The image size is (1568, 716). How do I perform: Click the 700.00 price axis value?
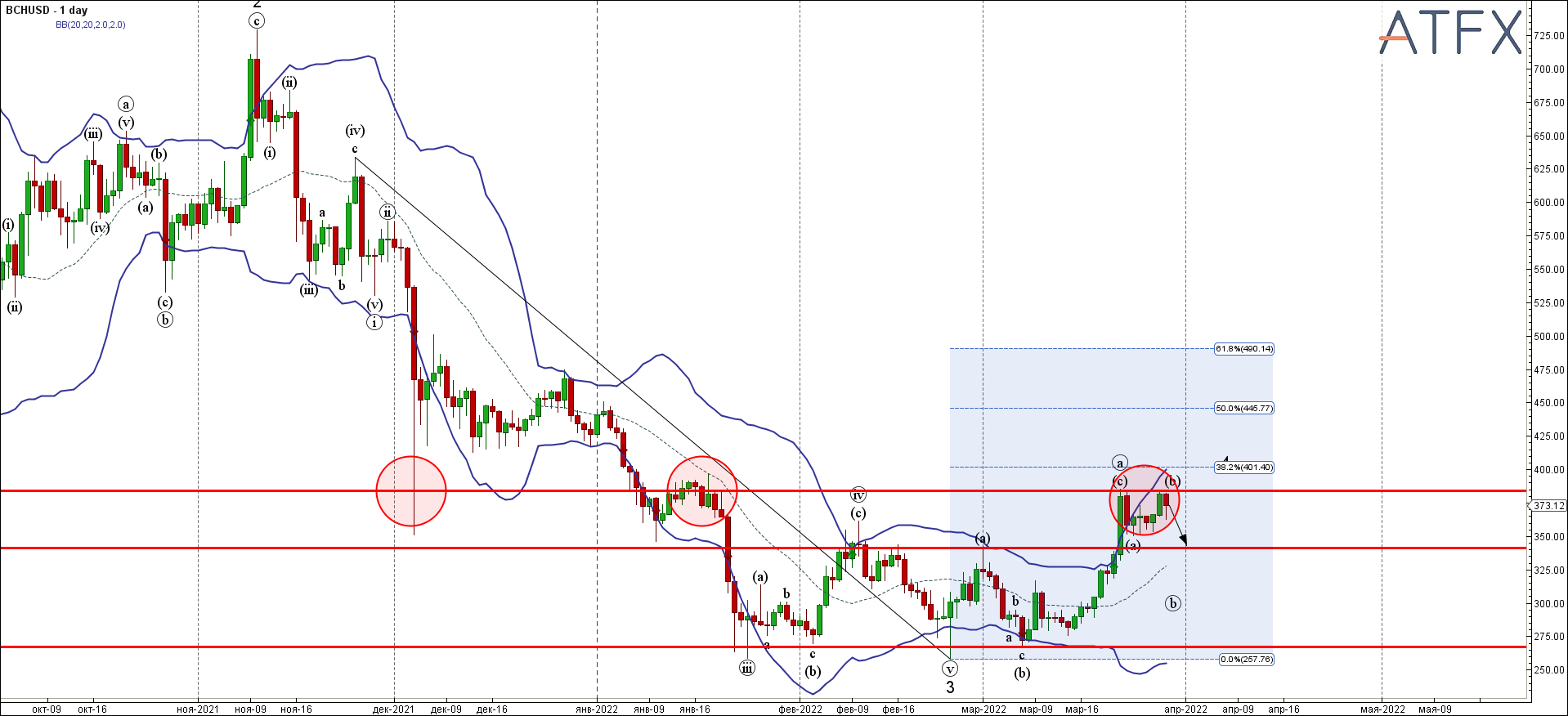pyautogui.click(x=1549, y=69)
